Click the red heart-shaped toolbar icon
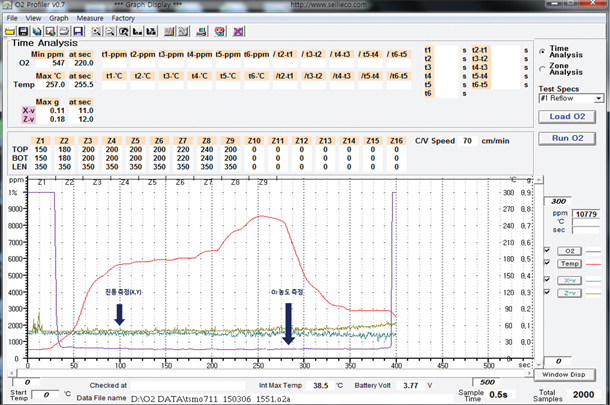 [x=220, y=31]
